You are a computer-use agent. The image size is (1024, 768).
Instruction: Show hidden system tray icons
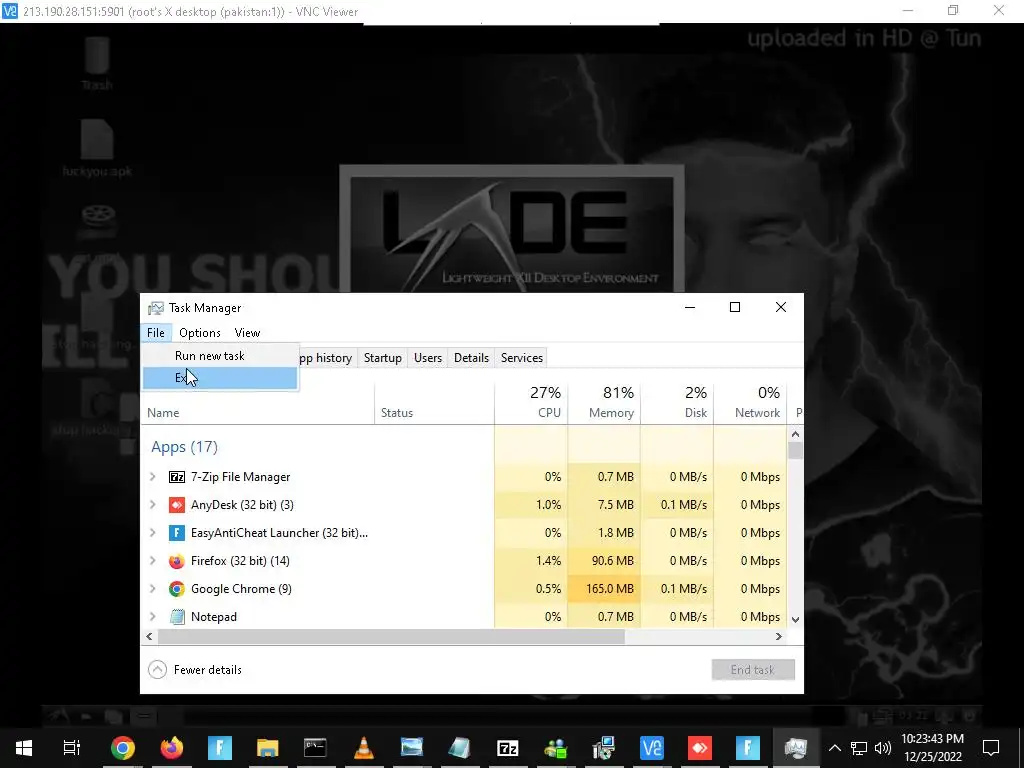(835, 748)
